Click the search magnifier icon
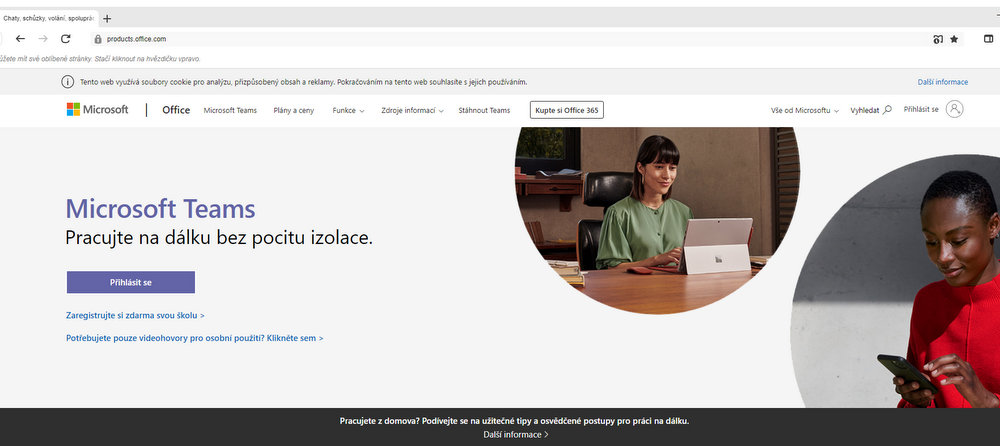Image resolution: width=1000 pixels, height=446 pixels. click(x=887, y=110)
